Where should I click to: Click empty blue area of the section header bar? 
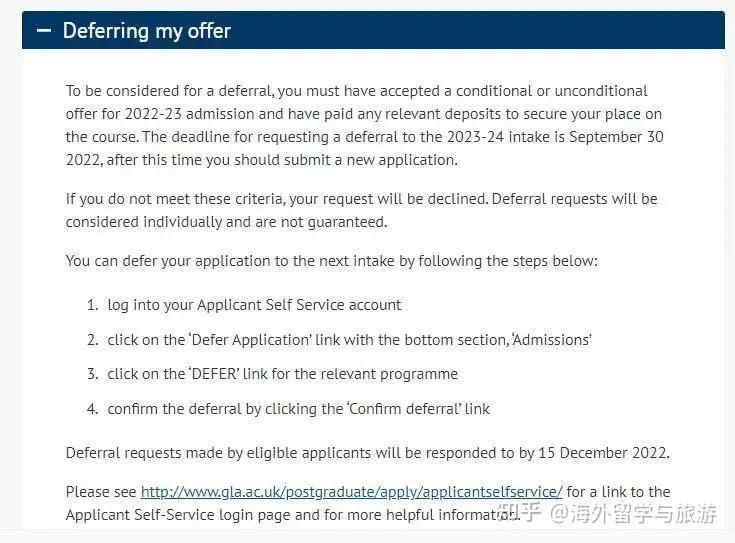click(x=478, y=30)
